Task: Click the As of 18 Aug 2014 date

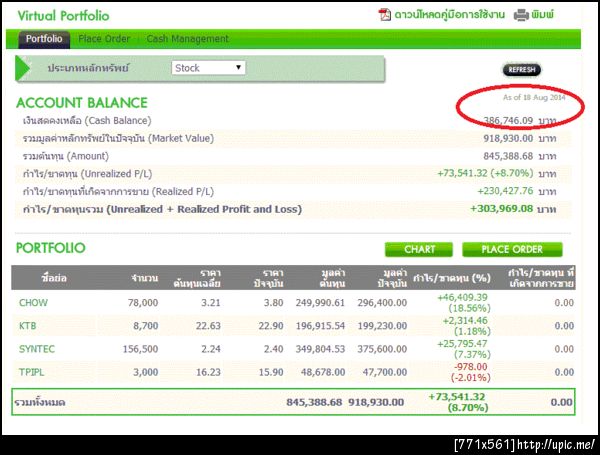Action: [534, 97]
